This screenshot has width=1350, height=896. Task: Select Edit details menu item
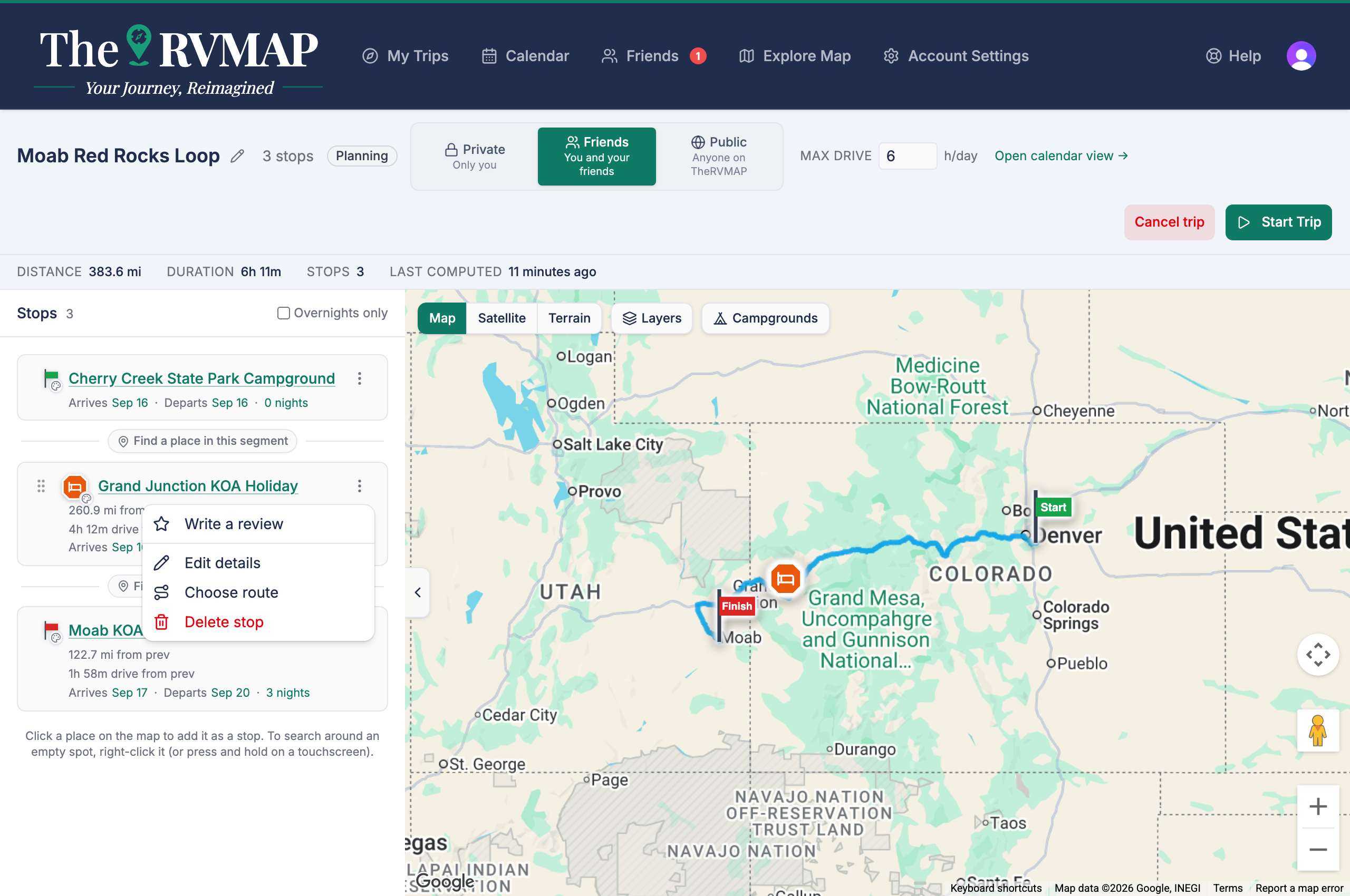258,563
